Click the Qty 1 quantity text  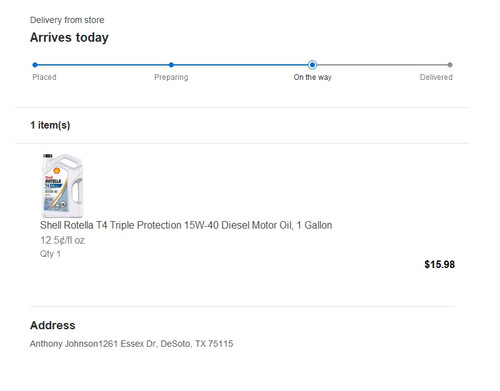pyautogui.click(x=50, y=254)
